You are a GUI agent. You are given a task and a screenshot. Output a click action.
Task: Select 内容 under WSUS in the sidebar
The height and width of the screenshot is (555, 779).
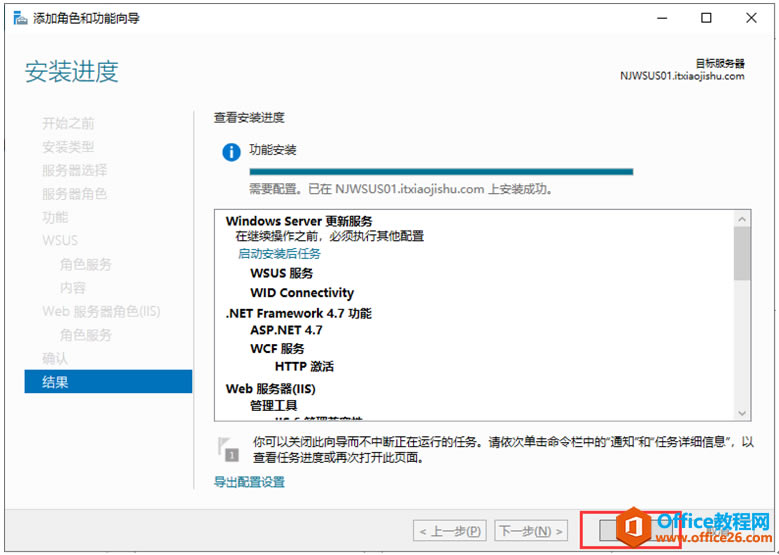73,288
